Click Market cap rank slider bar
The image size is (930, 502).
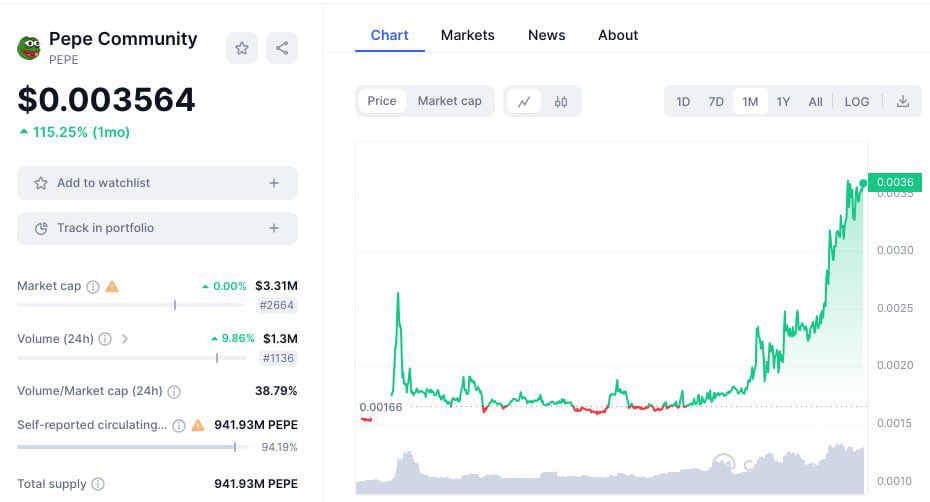tap(130, 305)
